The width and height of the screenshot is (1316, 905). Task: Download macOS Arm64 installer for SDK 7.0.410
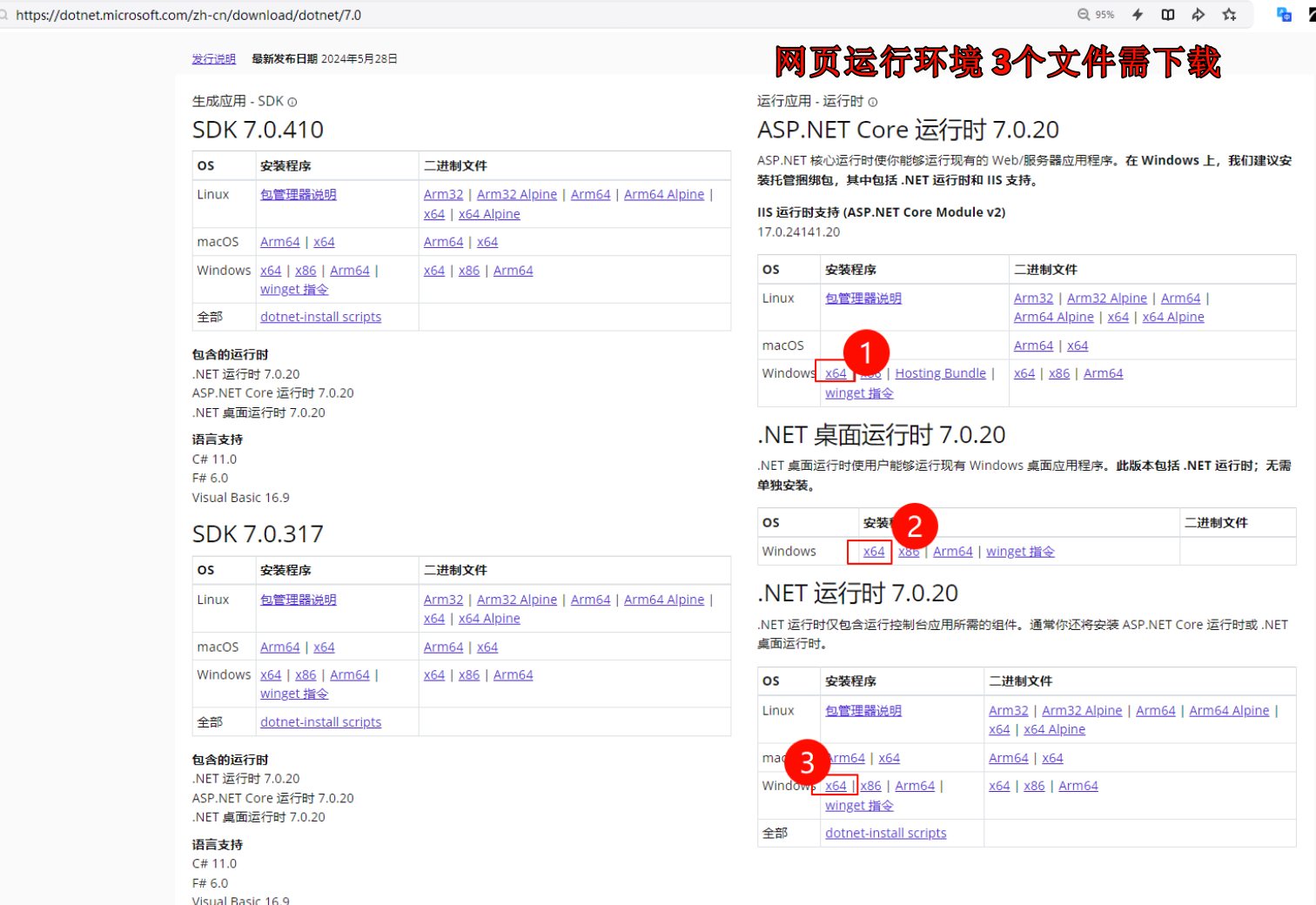pyautogui.click(x=279, y=242)
